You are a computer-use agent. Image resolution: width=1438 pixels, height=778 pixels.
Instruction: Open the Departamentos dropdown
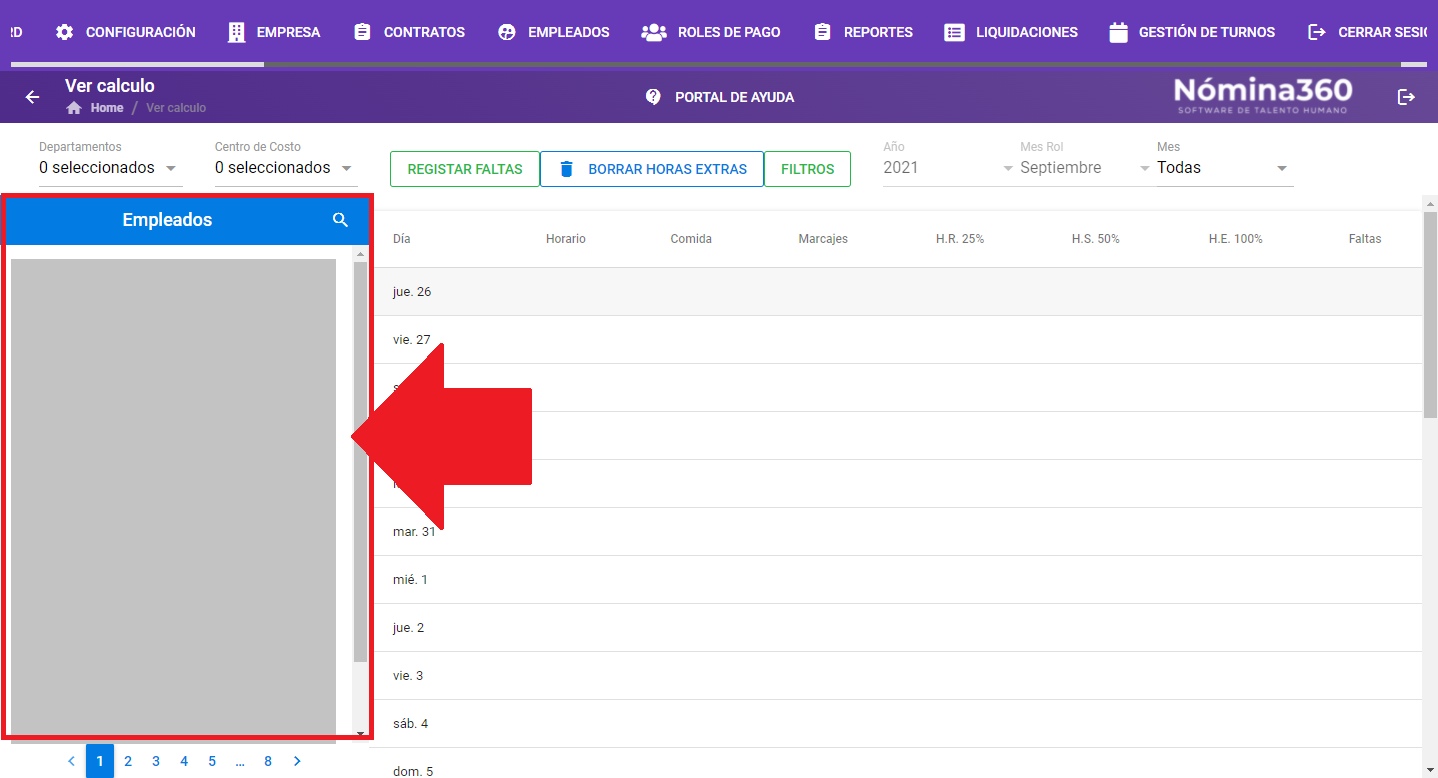[110, 167]
